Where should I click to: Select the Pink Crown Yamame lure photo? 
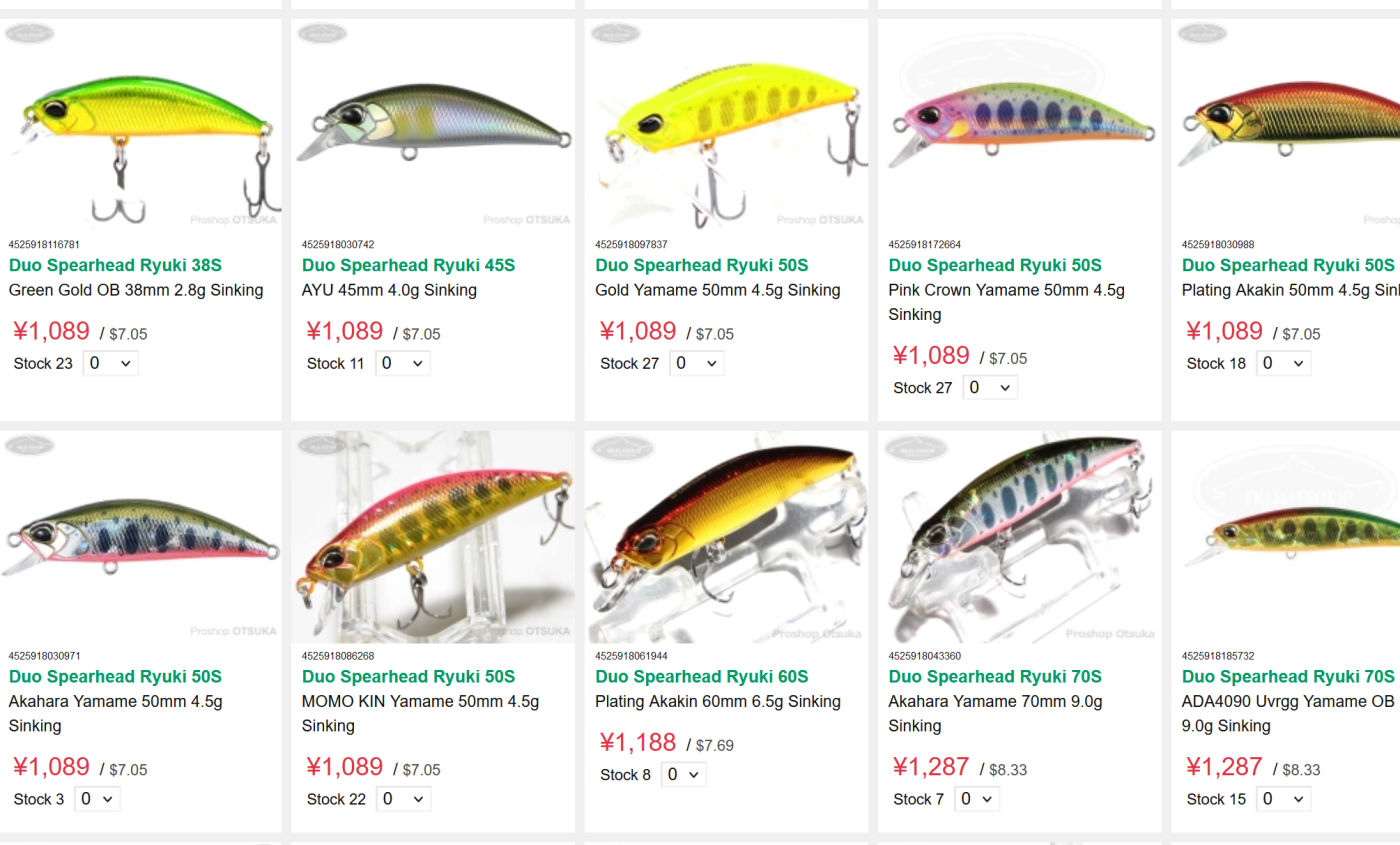pyautogui.click(x=1020, y=125)
